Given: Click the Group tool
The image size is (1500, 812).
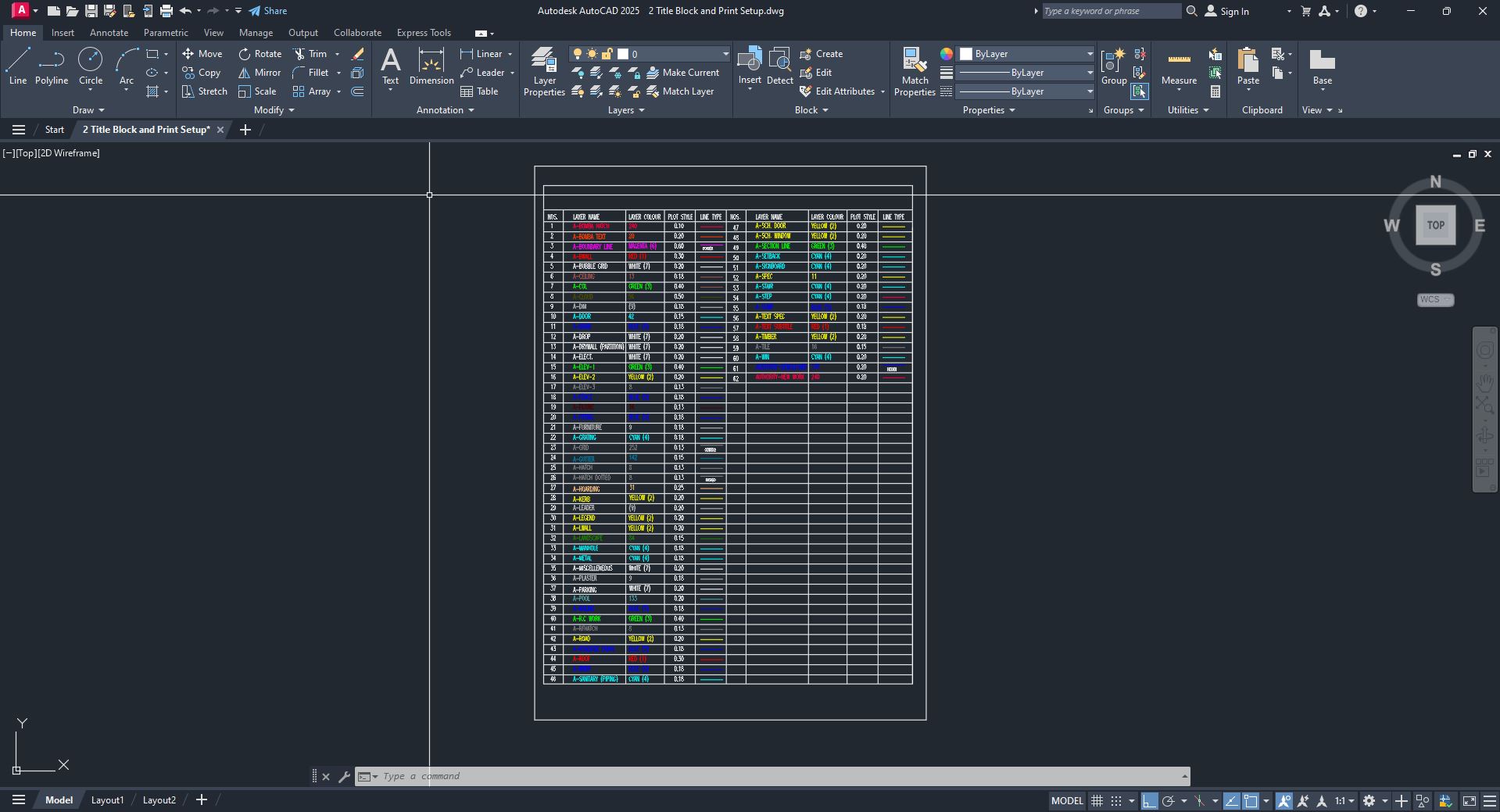Looking at the screenshot, I should point(1114,66).
